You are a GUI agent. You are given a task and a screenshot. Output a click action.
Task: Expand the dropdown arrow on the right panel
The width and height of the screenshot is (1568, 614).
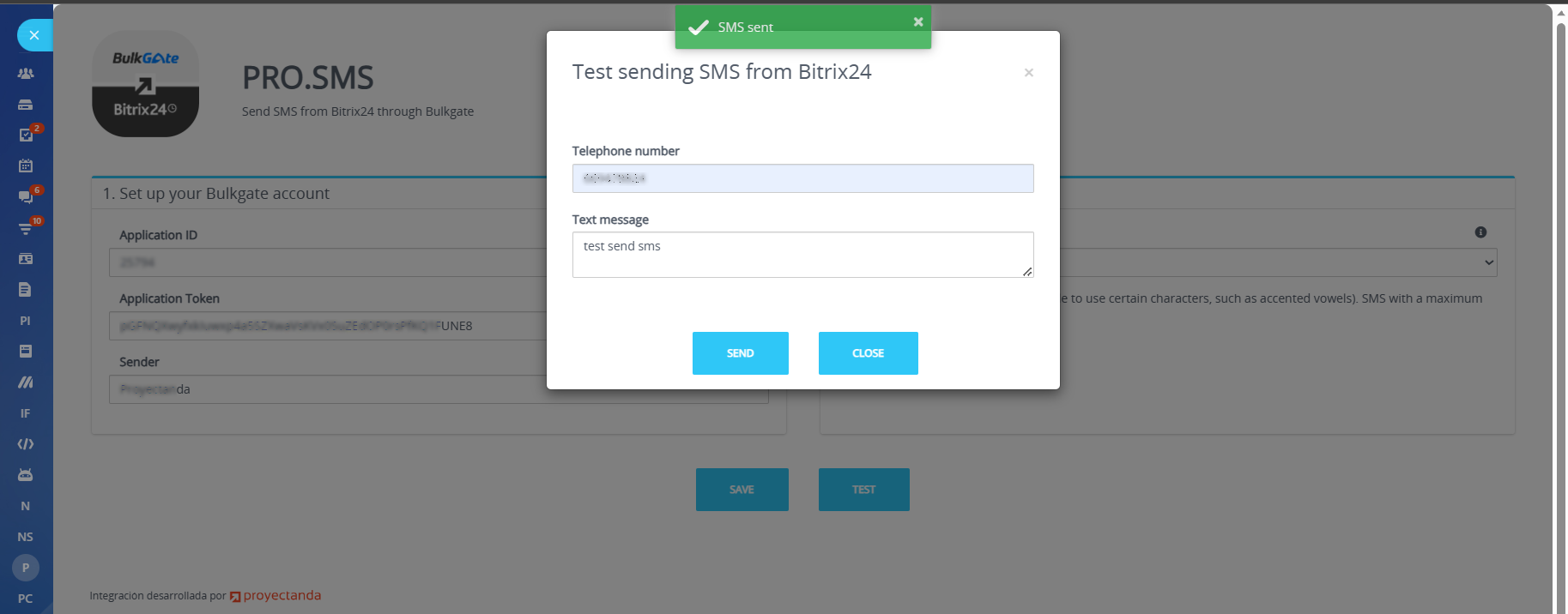tap(1489, 262)
